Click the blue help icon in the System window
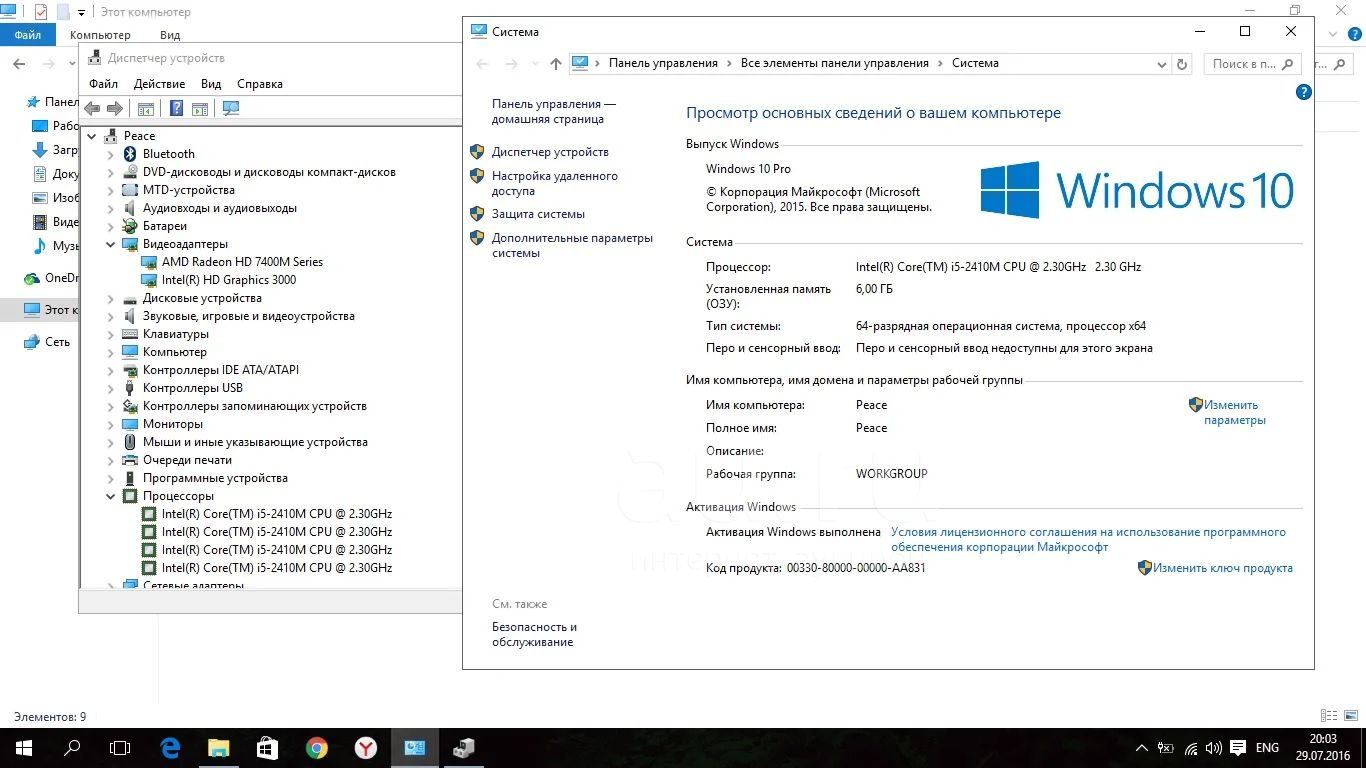The width and height of the screenshot is (1366, 768). tap(1303, 92)
